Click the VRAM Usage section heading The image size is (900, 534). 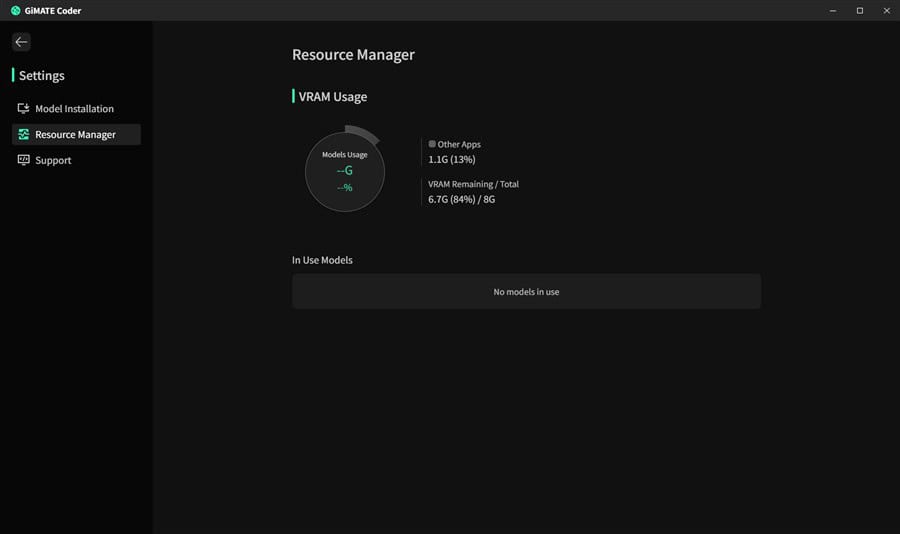(x=332, y=97)
